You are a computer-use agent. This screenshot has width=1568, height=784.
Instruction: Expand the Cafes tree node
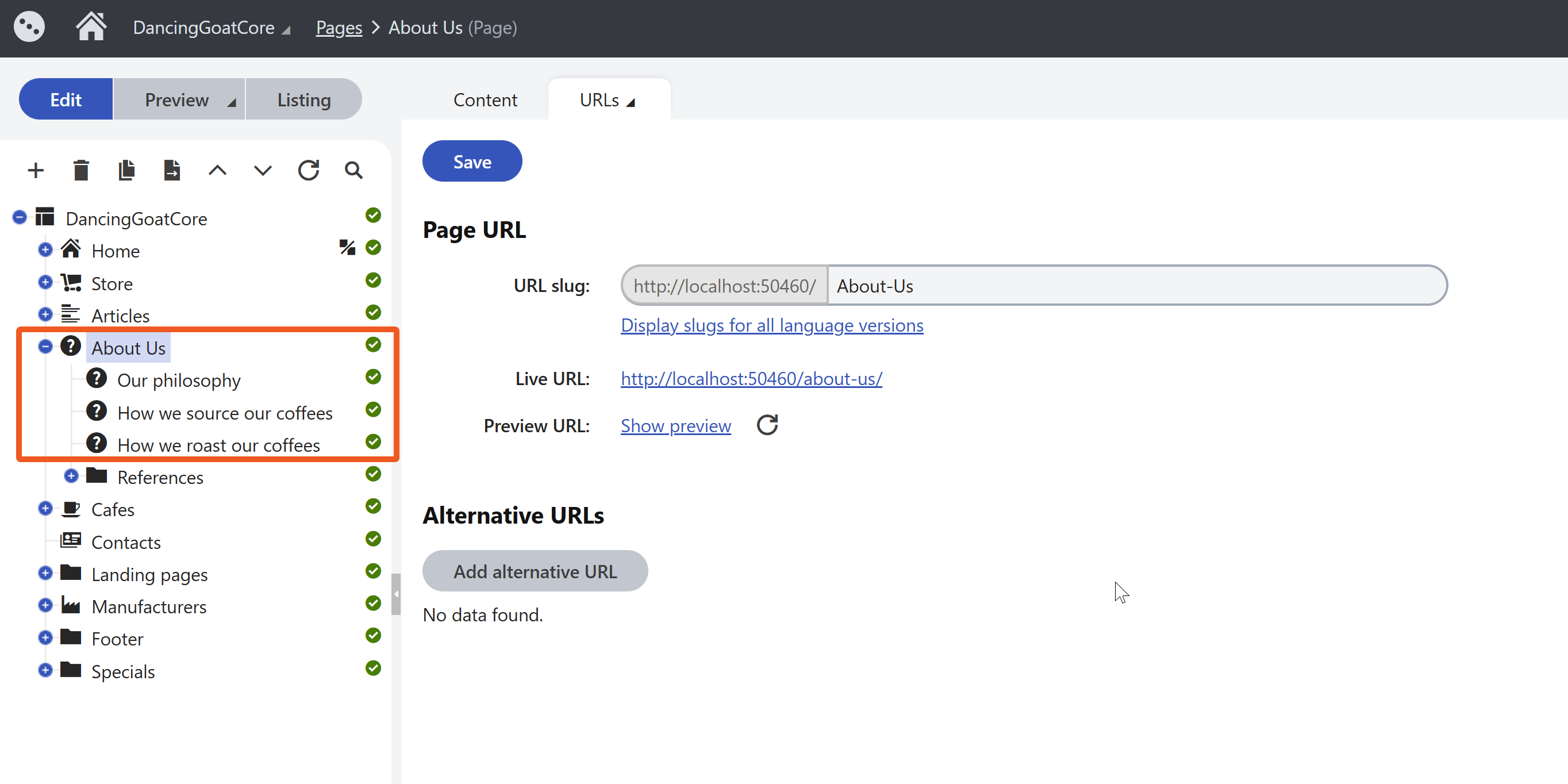click(x=44, y=508)
